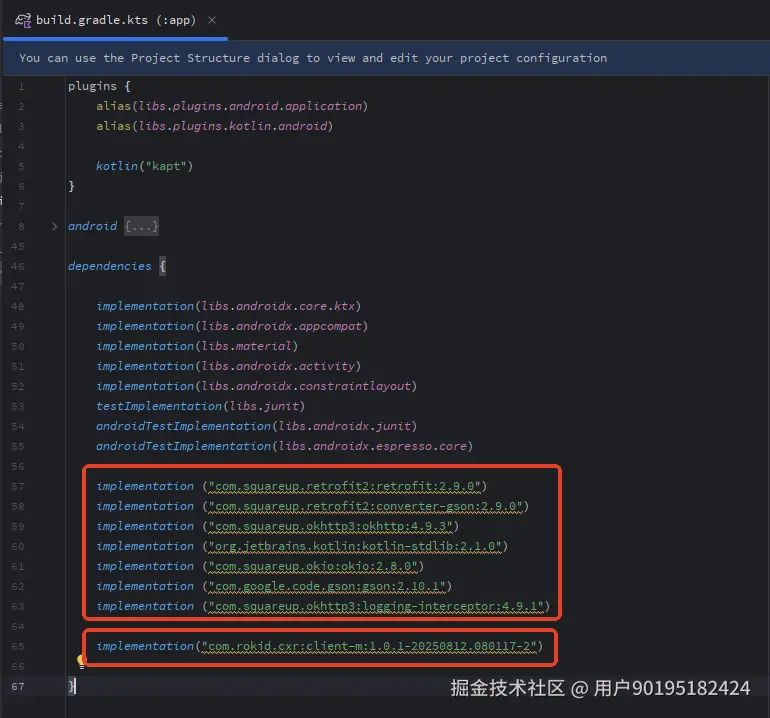Click line number 67 in gutter
Image resolution: width=770 pixels, height=718 pixels.
[18, 687]
